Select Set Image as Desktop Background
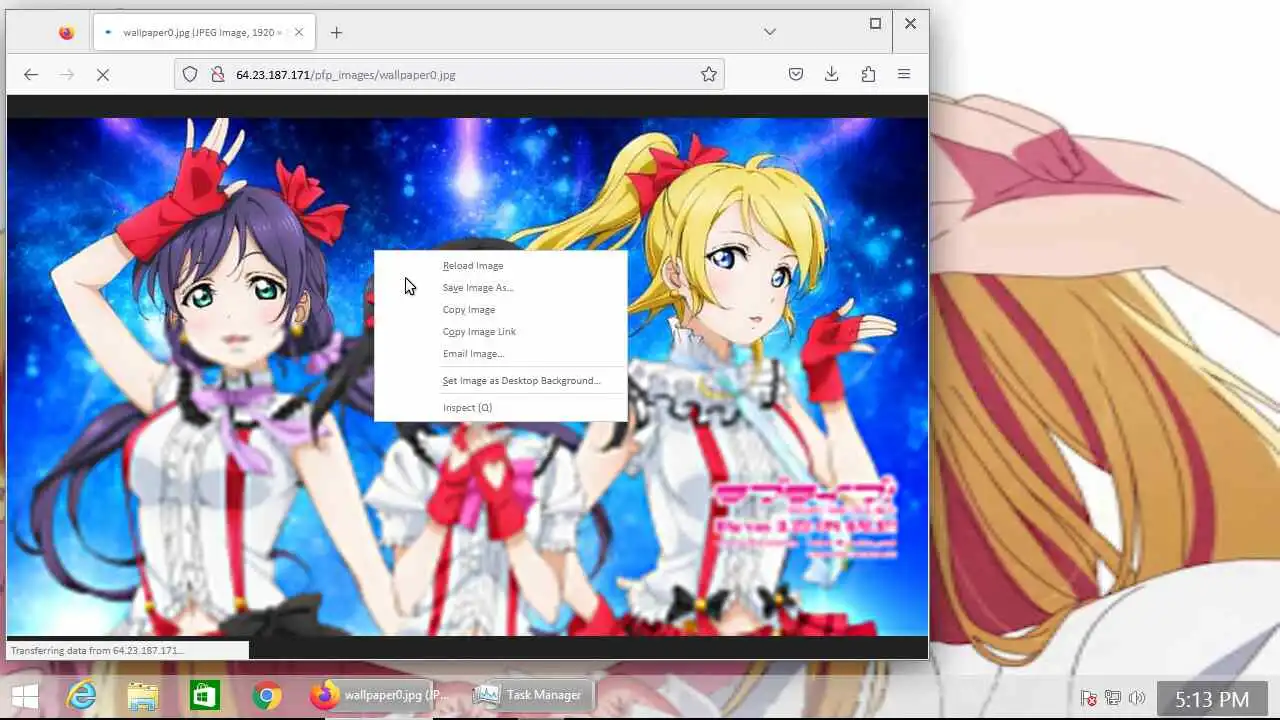 tap(500, 380)
